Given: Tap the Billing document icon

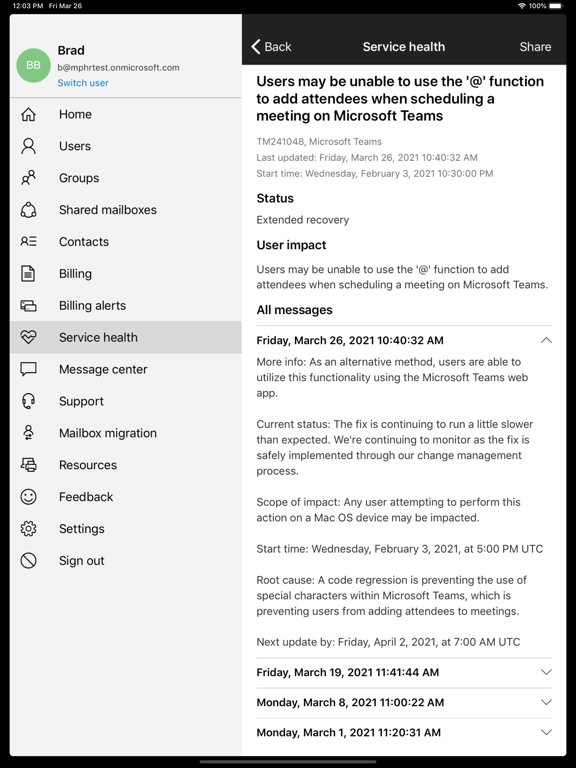Looking at the screenshot, I should (x=28, y=273).
